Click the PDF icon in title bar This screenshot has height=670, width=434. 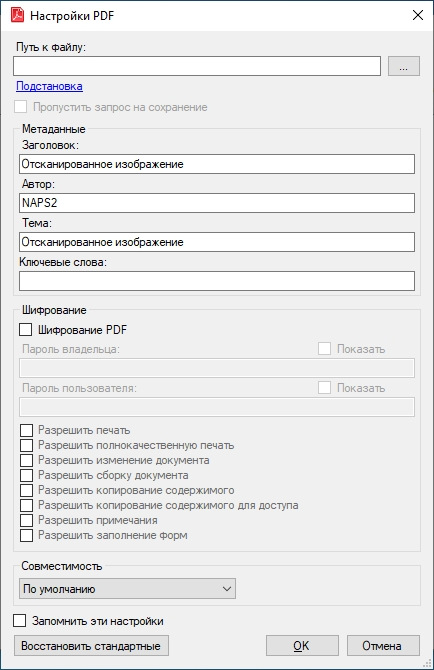tap(17, 15)
